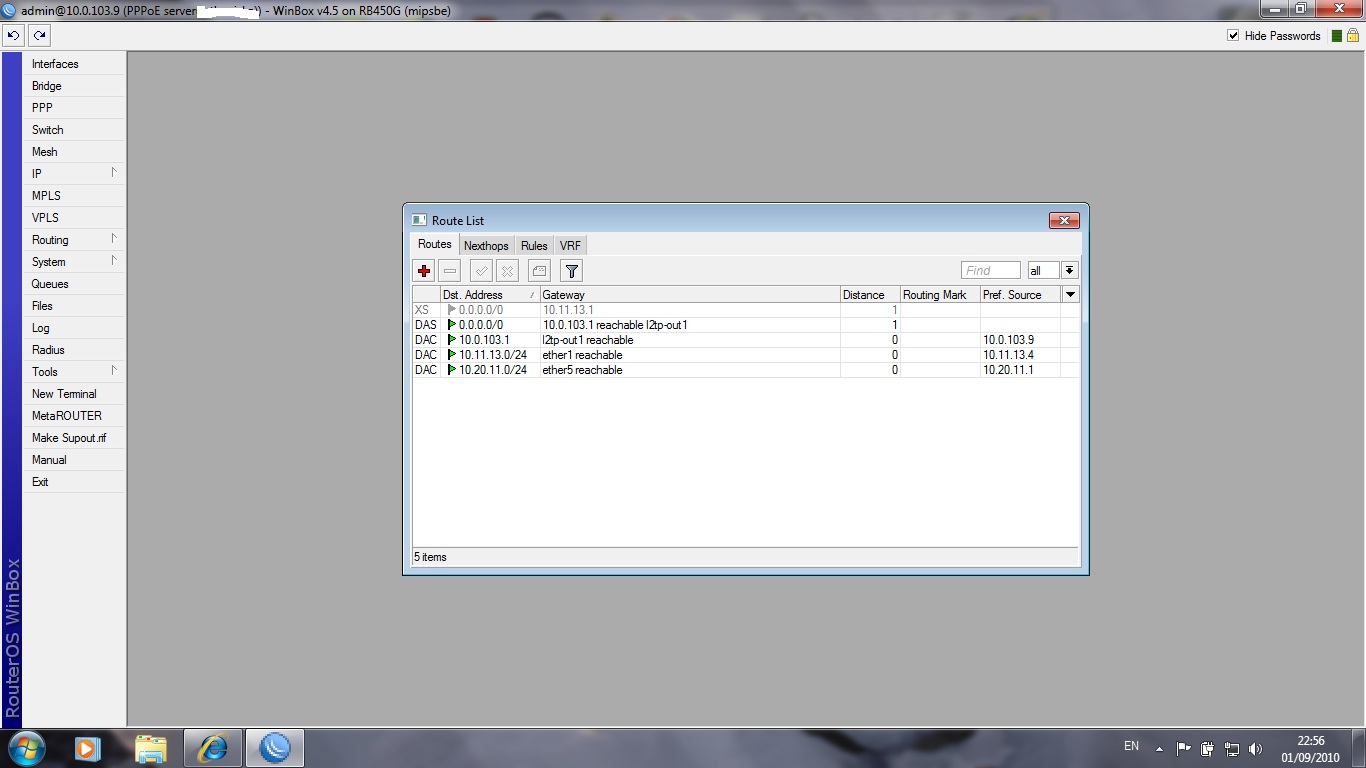Select the WinBox taskbar button
Viewport: 1366px width, 768px height.
click(275, 748)
